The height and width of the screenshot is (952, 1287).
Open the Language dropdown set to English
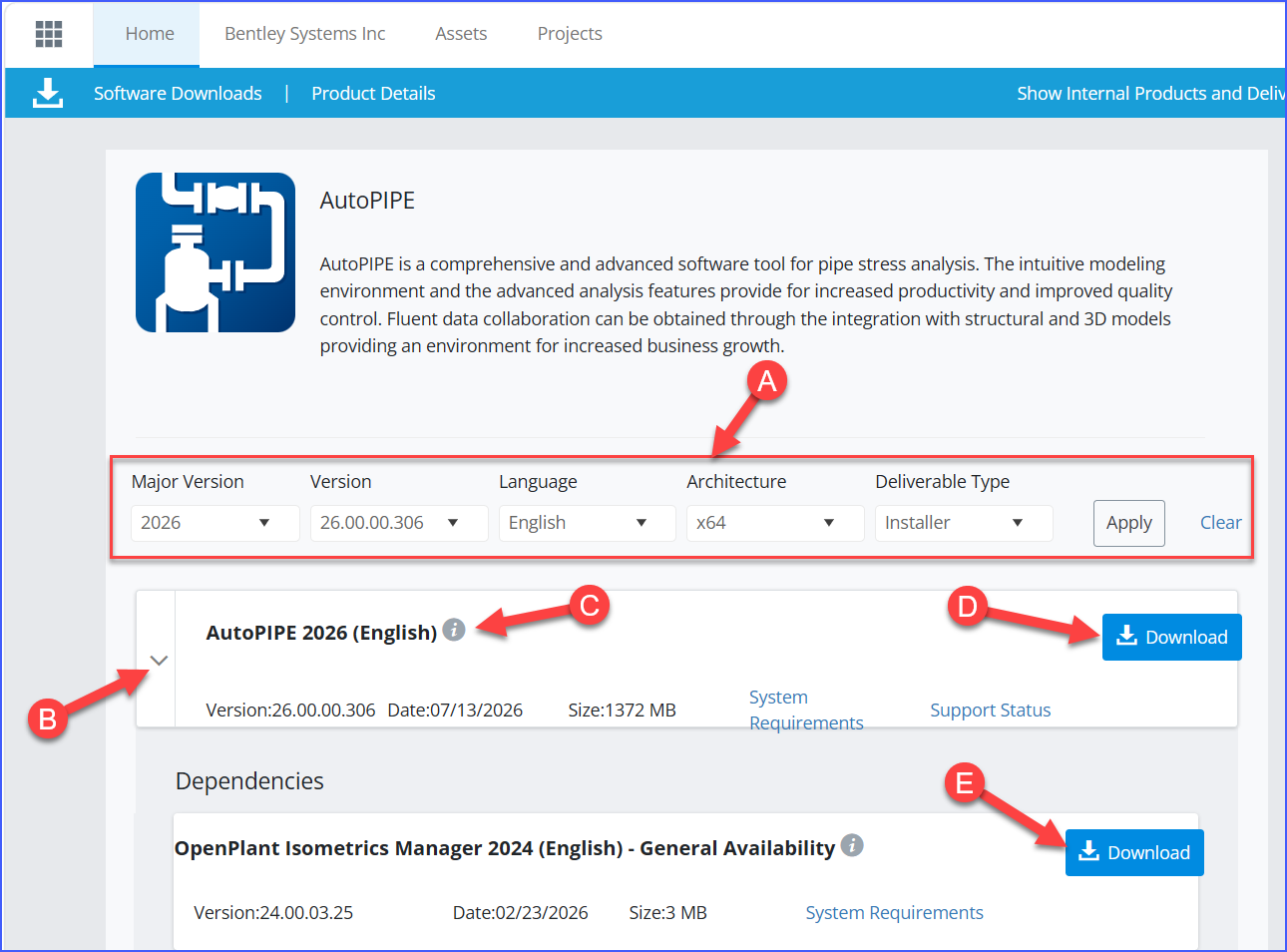pyautogui.click(x=588, y=523)
